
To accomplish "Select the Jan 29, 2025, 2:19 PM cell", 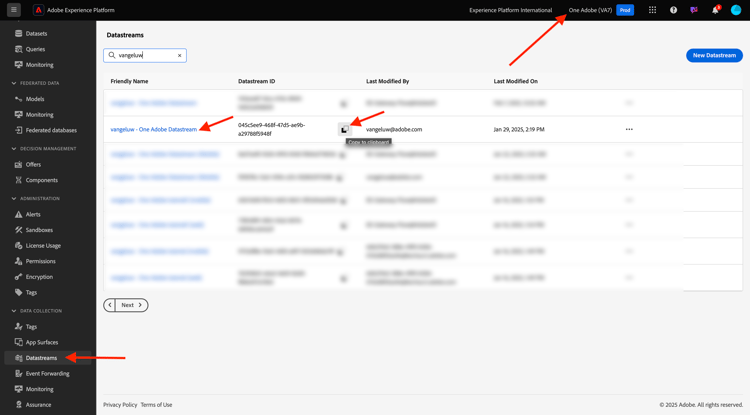I will click(519, 130).
